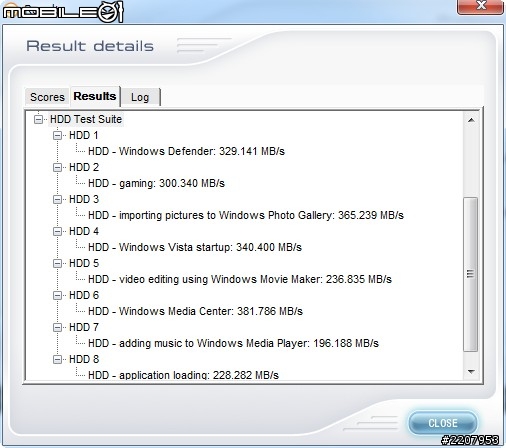Select the video editing Movie Maker row

(x=240, y=279)
